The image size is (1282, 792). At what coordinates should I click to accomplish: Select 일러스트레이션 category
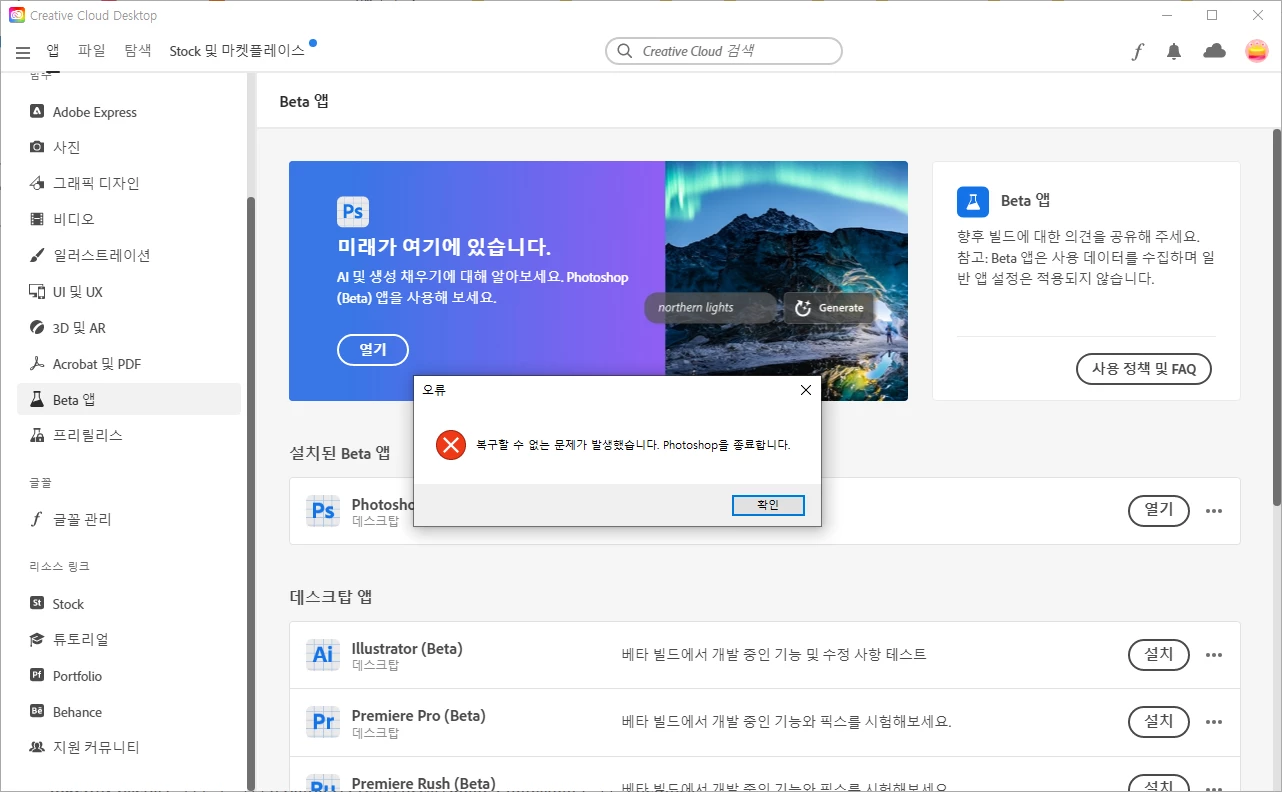tap(129, 255)
